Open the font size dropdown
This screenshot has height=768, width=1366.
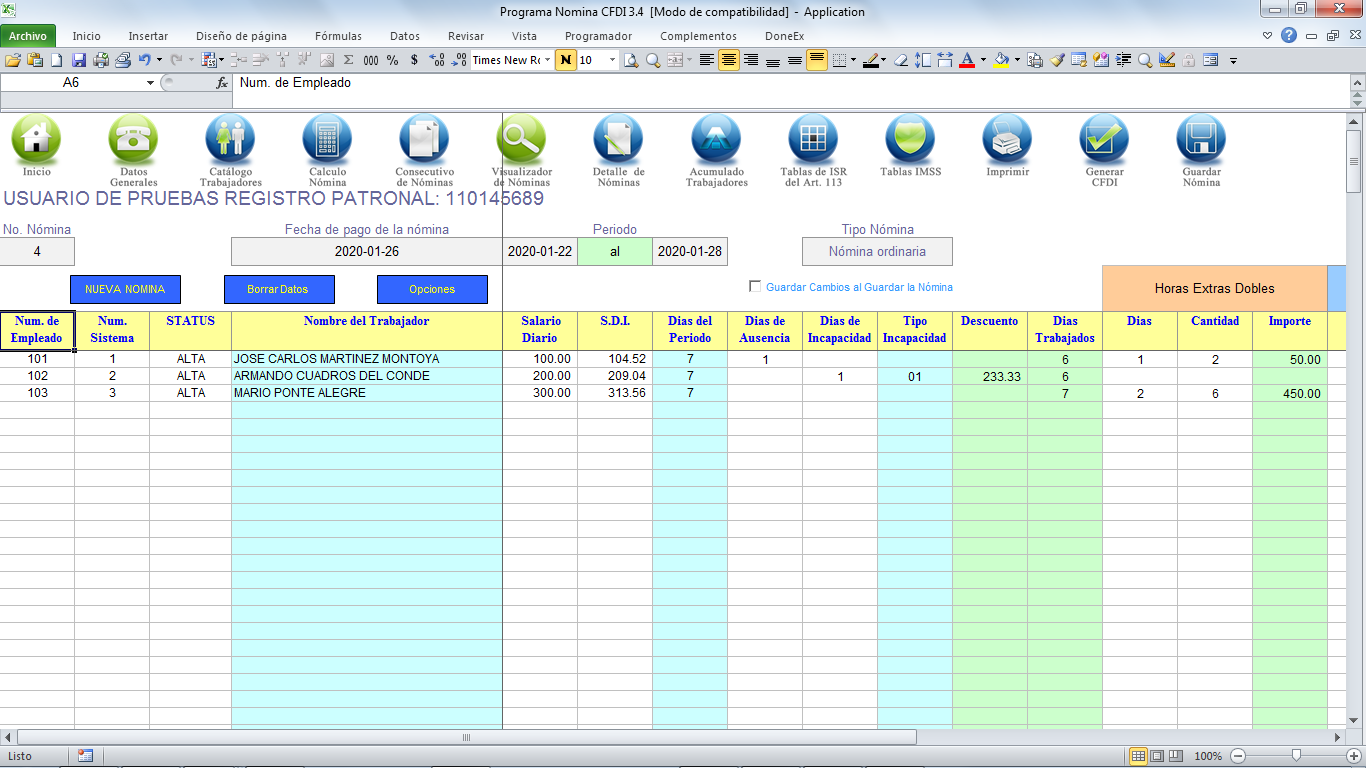(x=613, y=60)
